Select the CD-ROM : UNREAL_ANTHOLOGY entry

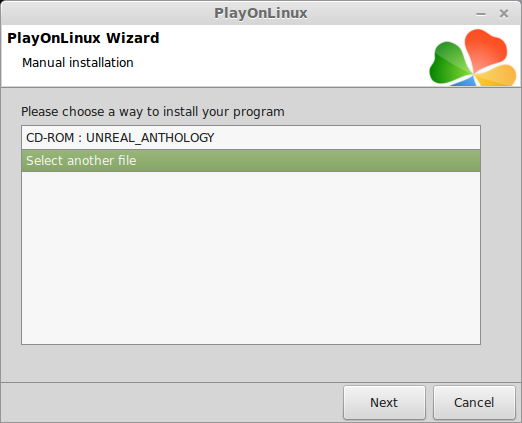(x=251, y=138)
